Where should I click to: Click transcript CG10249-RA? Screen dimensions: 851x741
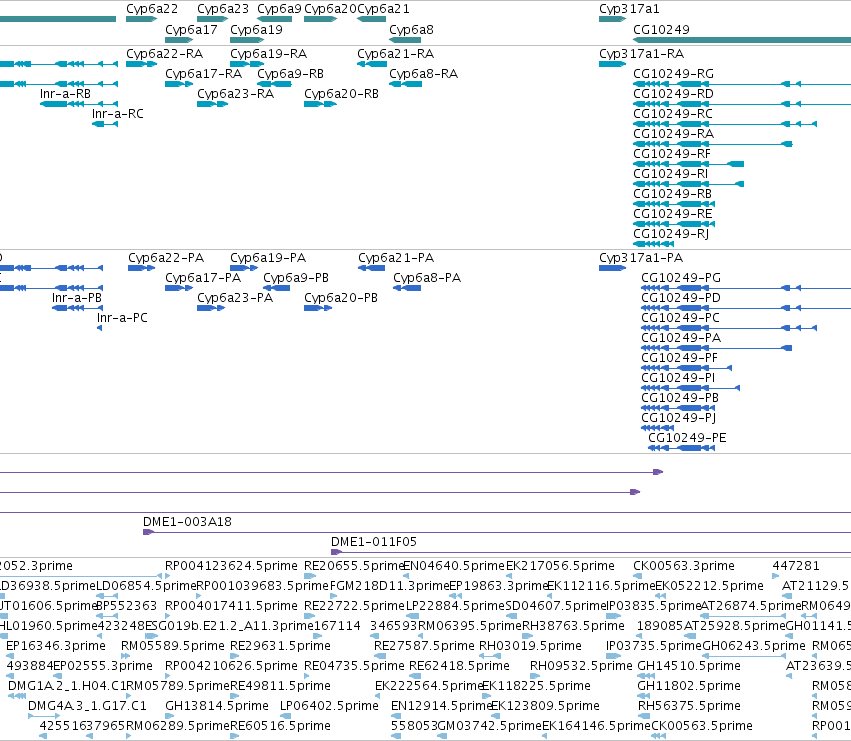713,144
